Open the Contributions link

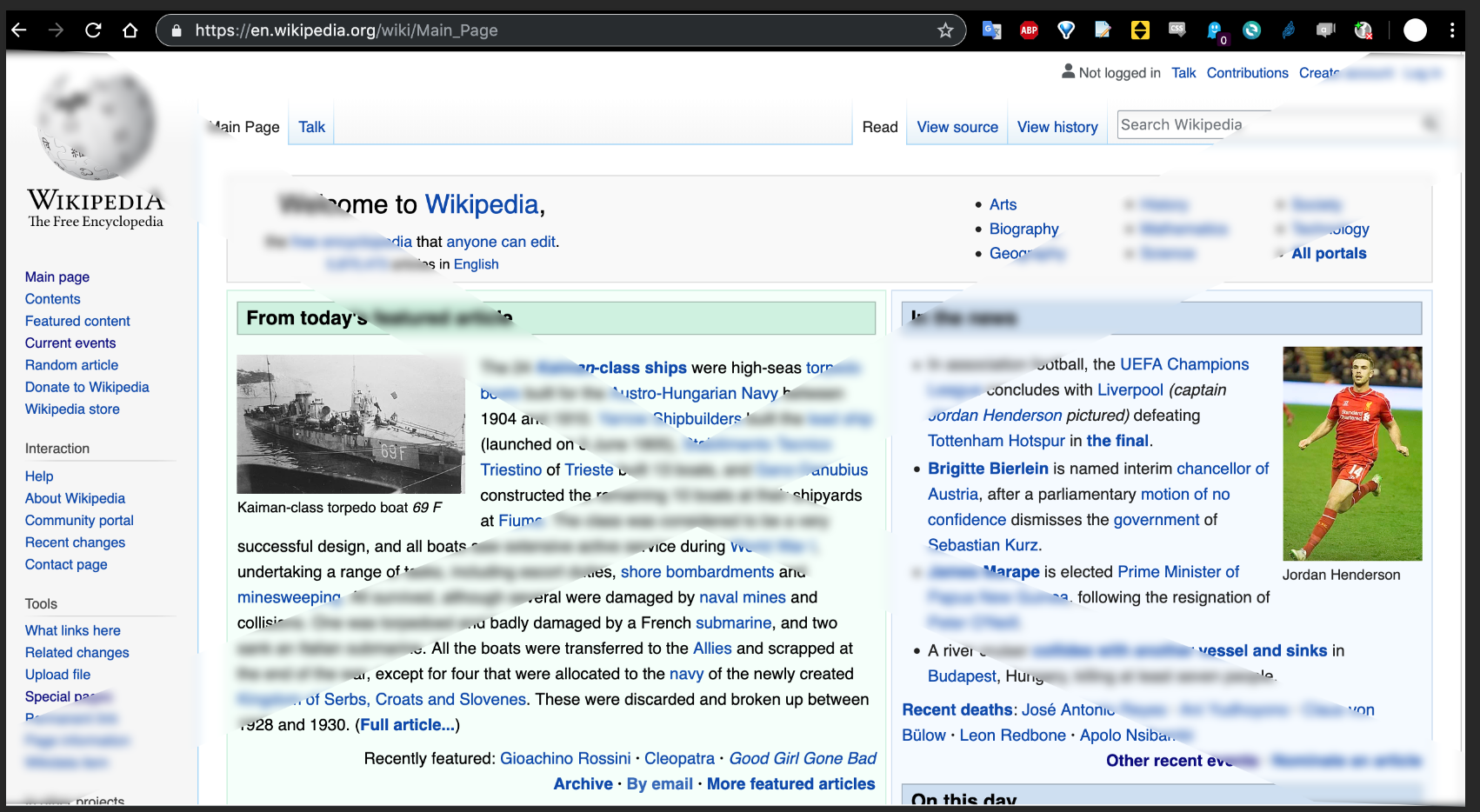pyautogui.click(x=1247, y=73)
